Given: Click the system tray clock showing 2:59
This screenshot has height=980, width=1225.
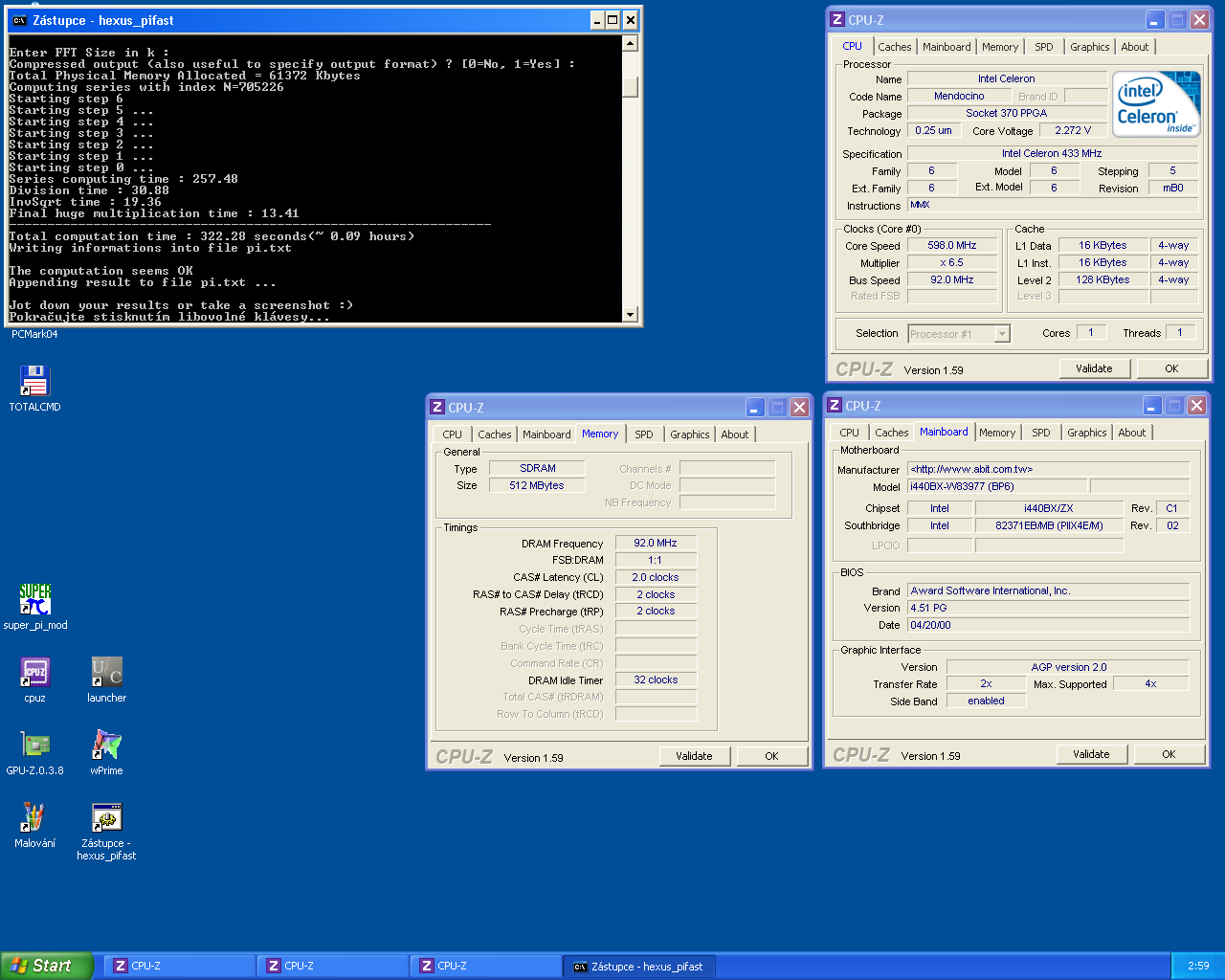Looking at the screenshot, I should tap(1197, 966).
